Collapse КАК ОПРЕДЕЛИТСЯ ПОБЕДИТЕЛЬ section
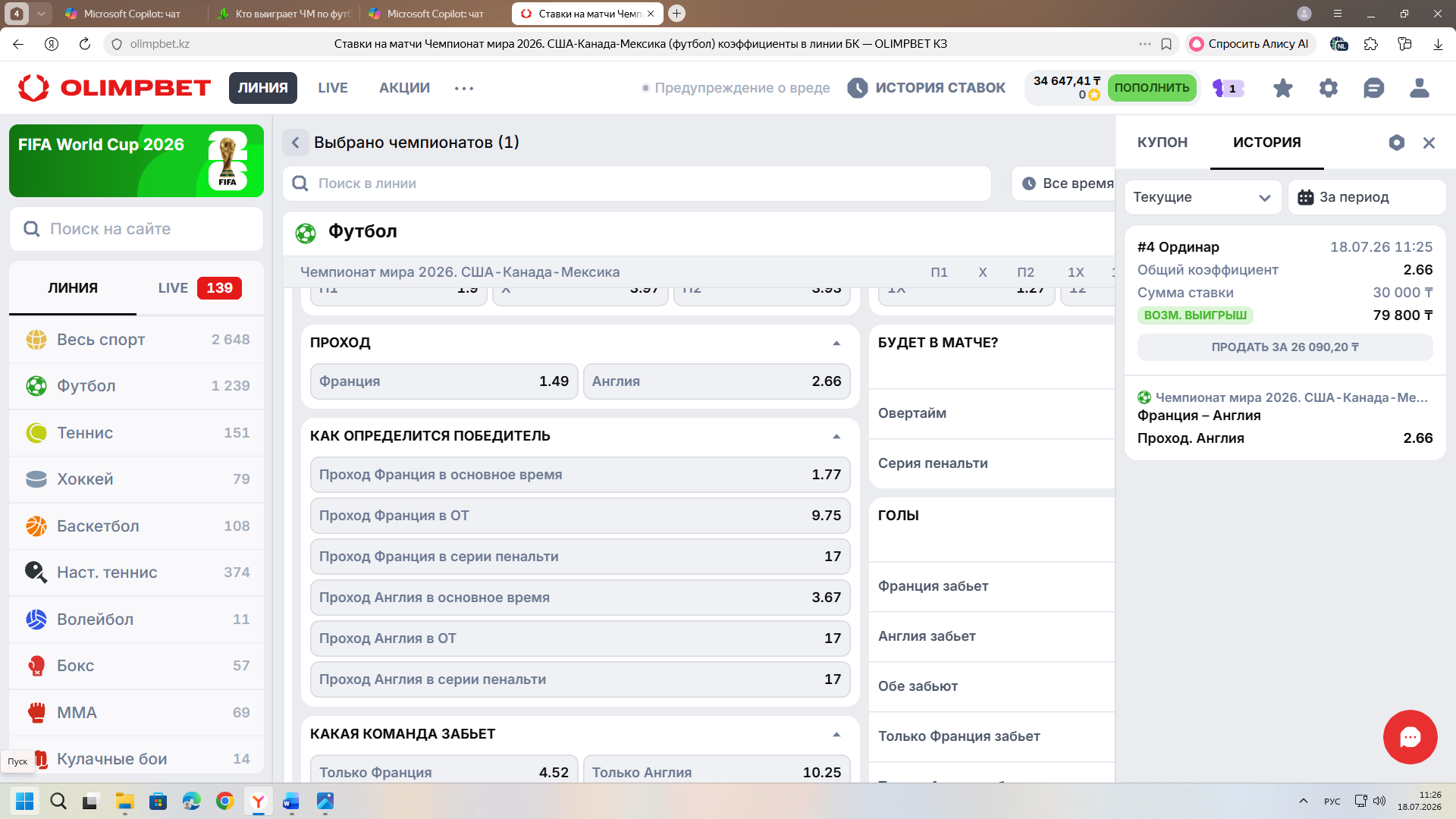This screenshot has width=1456, height=819. pyautogui.click(x=836, y=436)
